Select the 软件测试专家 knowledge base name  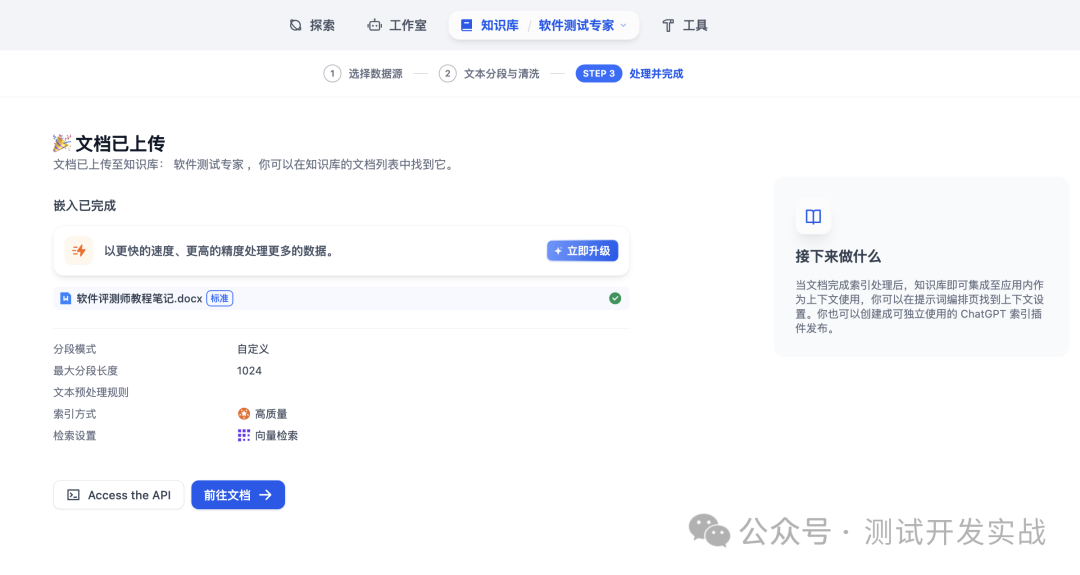click(x=576, y=25)
